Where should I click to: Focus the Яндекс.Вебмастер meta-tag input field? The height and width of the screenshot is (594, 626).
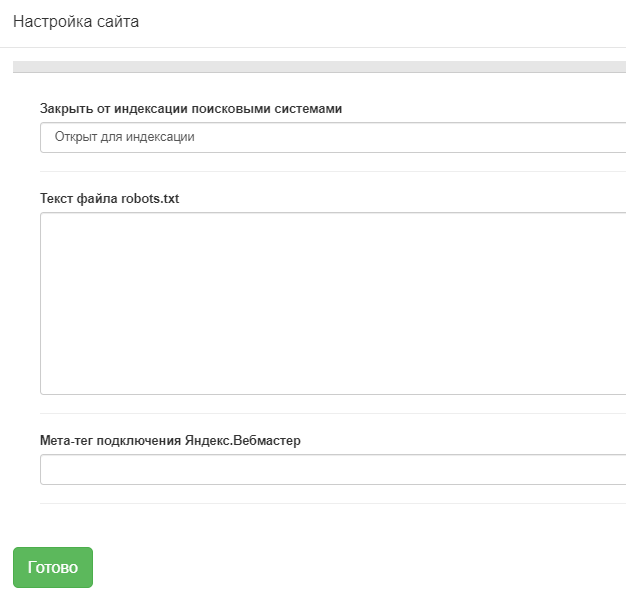click(x=333, y=469)
